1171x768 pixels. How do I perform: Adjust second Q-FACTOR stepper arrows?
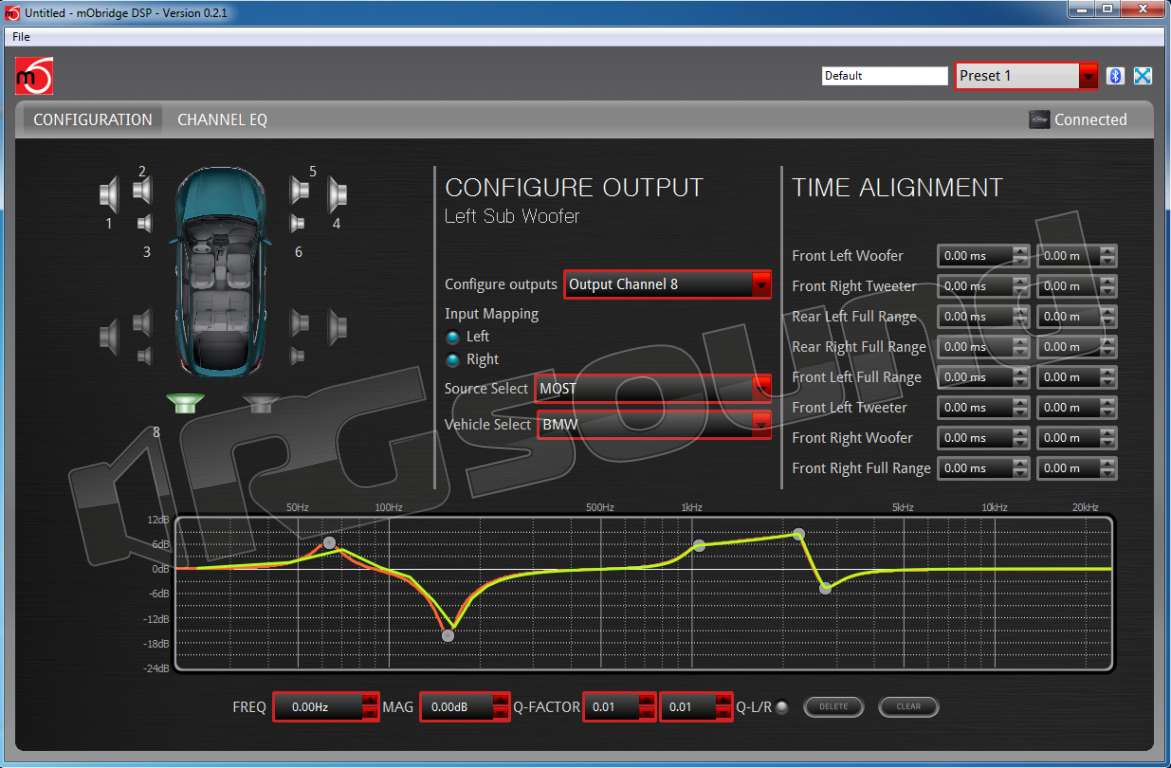(x=723, y=707)
